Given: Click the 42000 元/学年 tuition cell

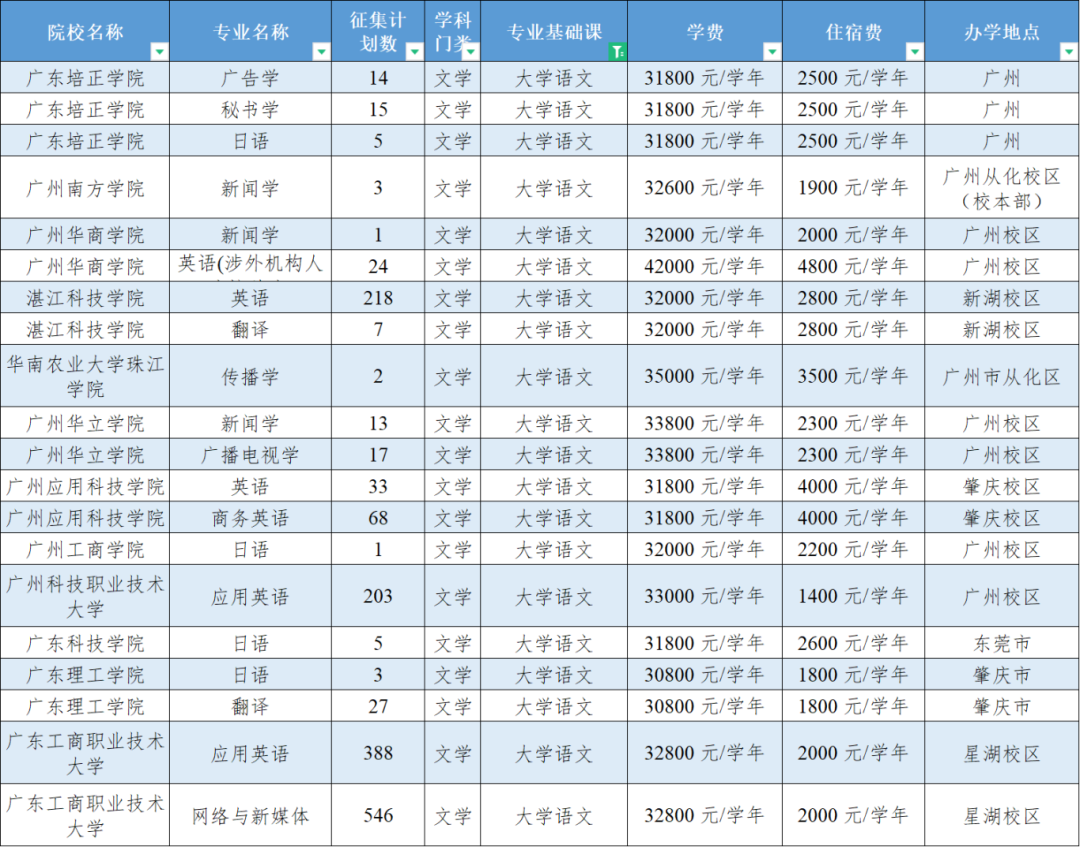Looking at the screenshot, I should (x=705, y=266).
